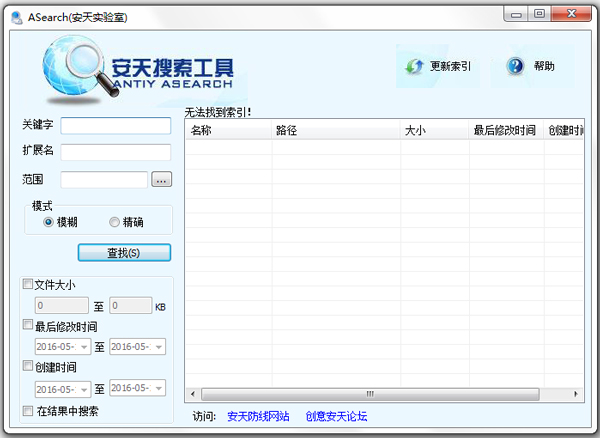Enable the 文件大小 file size filter
600x438 pixels.
point(28,284)
